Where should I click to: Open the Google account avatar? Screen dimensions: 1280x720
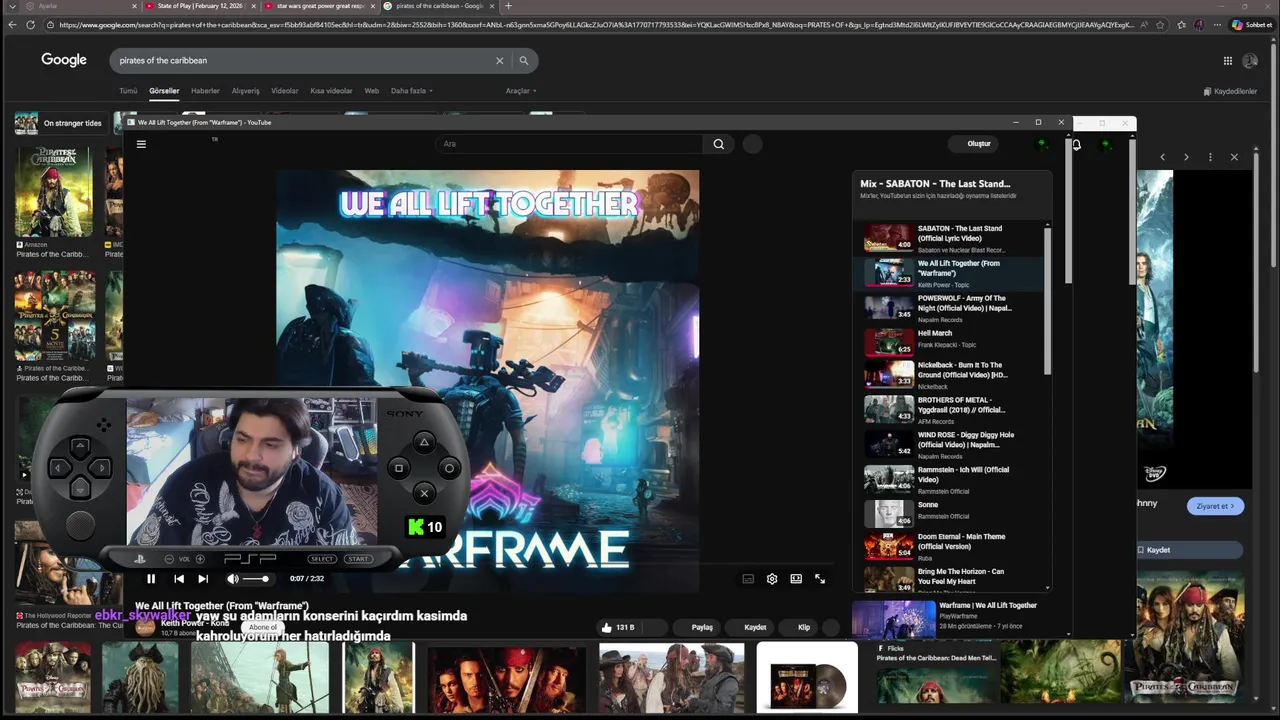coord(1250,61)
